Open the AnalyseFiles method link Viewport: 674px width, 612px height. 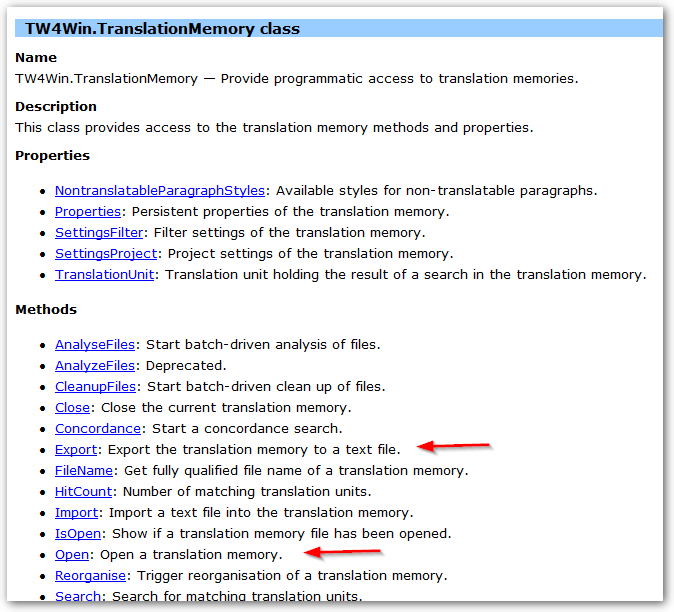point(95,345)
